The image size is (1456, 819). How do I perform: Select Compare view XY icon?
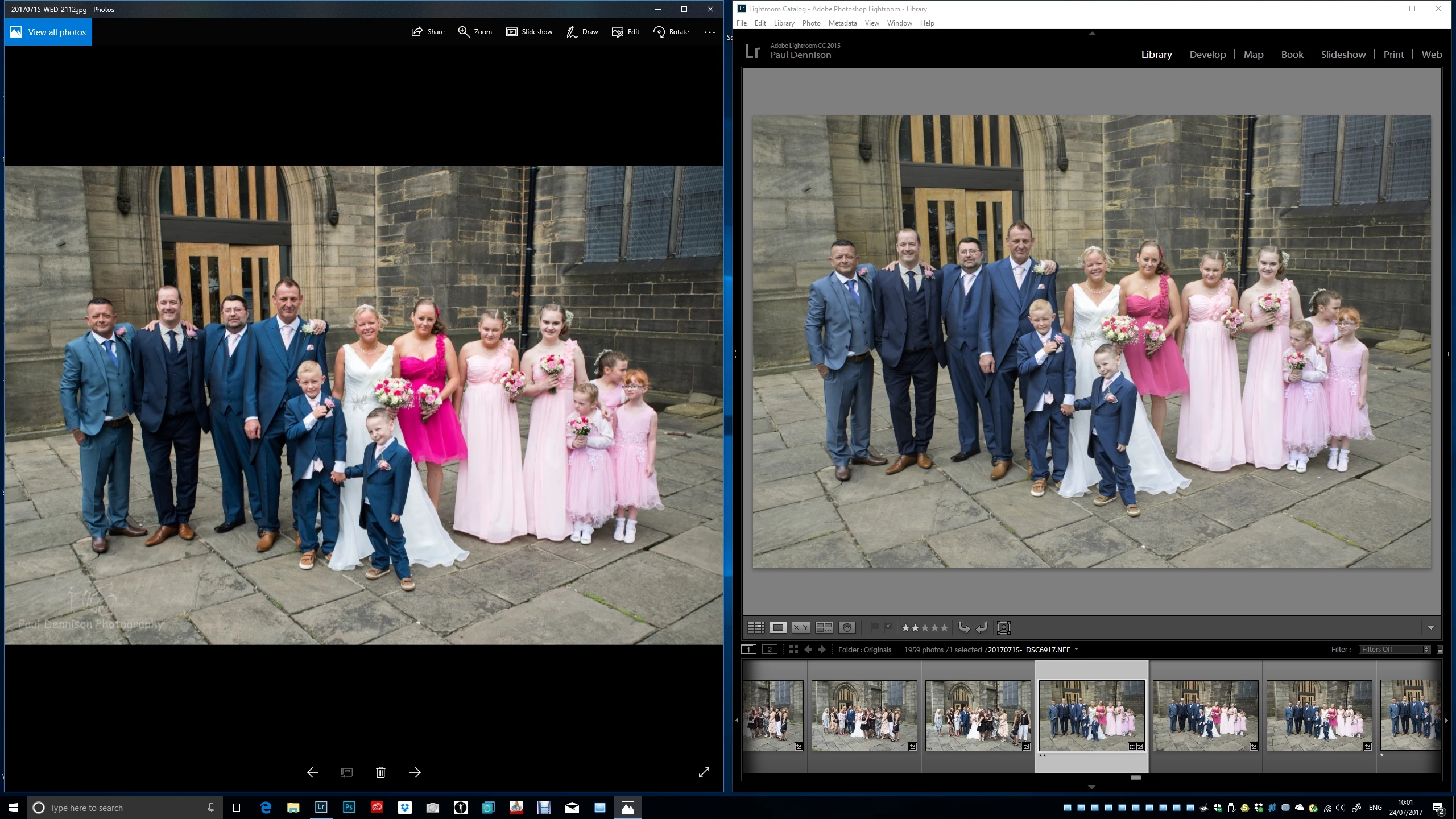(801, 628)
